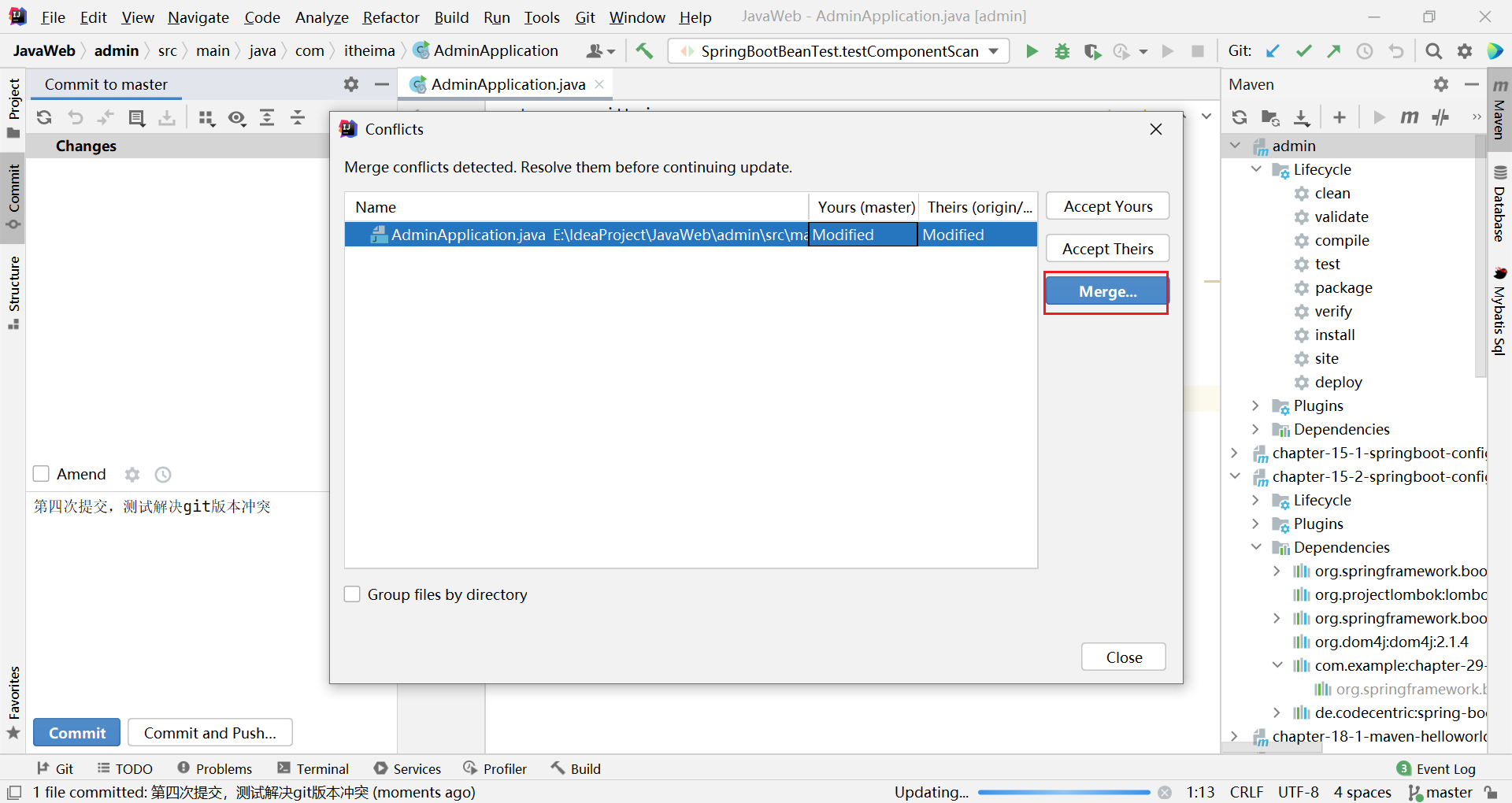Click Reload Maven projects icon
Viewport: 1512px width, 803px height.
click(1240, 117)
